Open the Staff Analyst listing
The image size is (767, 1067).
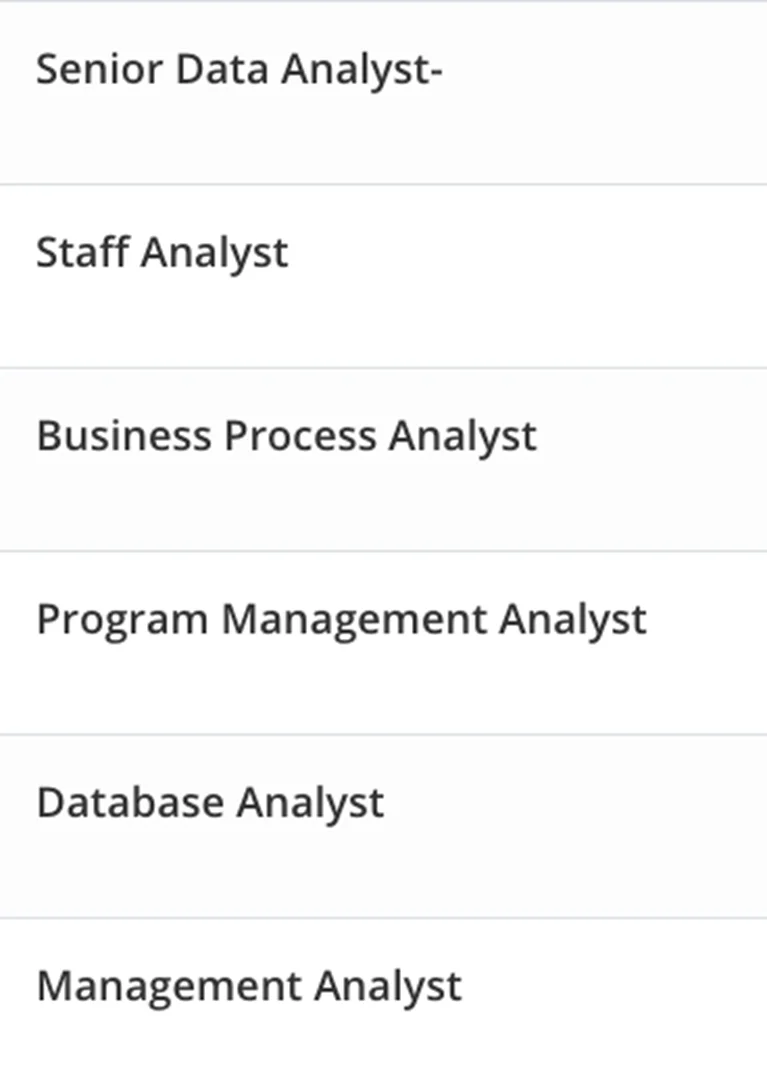click(162, 252)
